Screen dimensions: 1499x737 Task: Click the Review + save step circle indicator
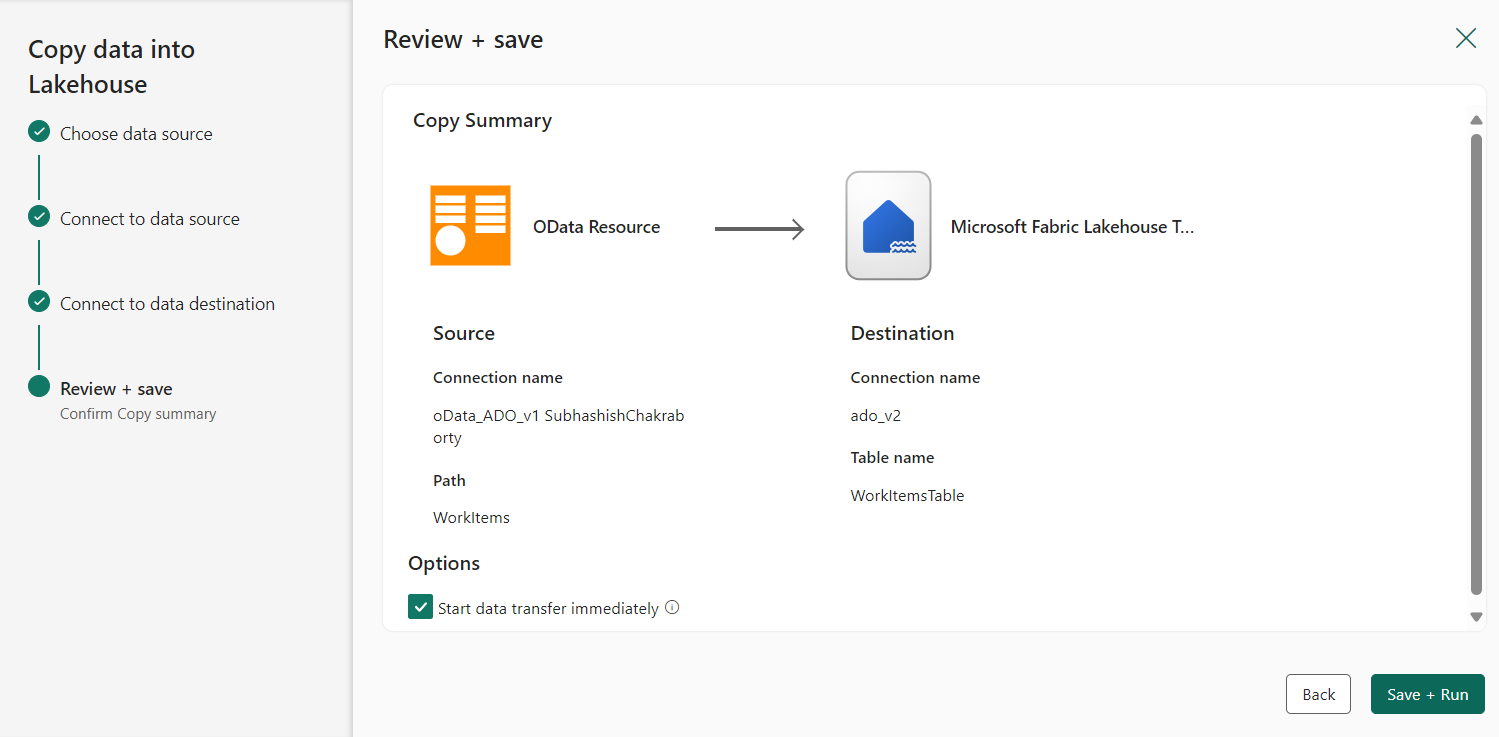tap(39, 387)
